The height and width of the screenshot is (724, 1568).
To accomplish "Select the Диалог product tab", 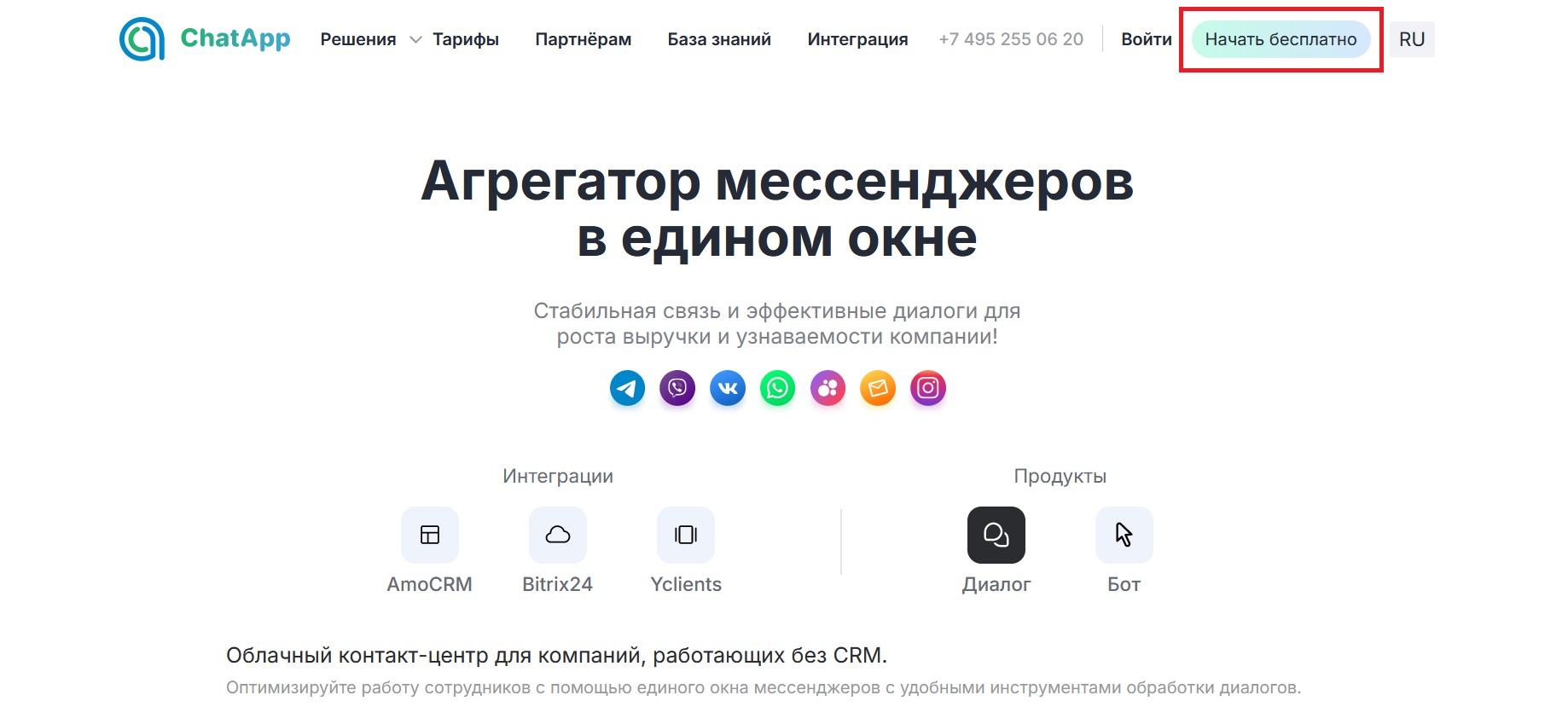I will [x=996, y=536].
